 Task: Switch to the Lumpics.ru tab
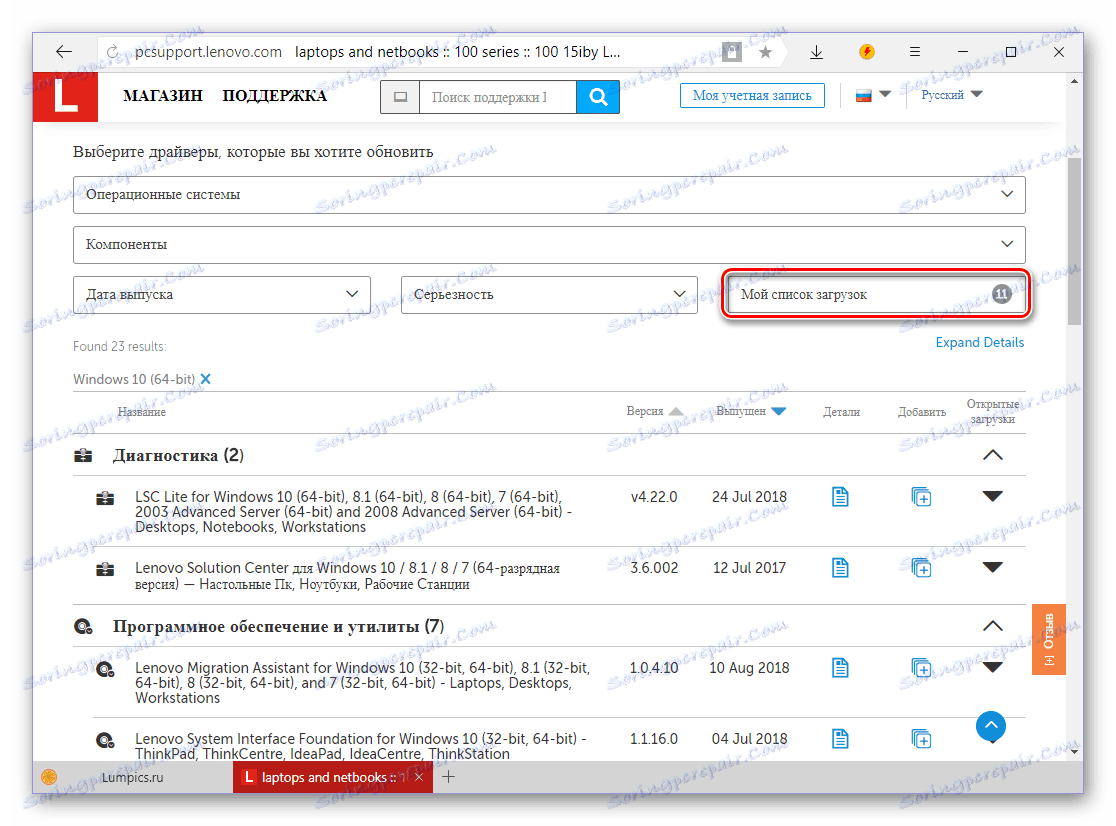[x=132, y=777]
